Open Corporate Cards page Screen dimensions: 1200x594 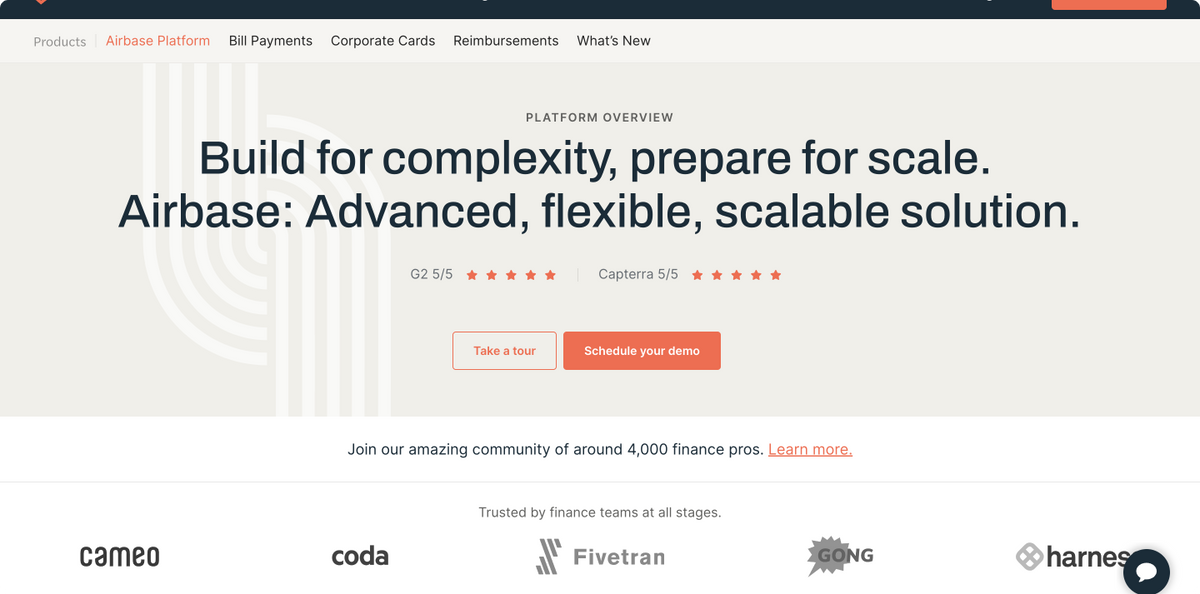pyautogui.click(x=383, y=41)
